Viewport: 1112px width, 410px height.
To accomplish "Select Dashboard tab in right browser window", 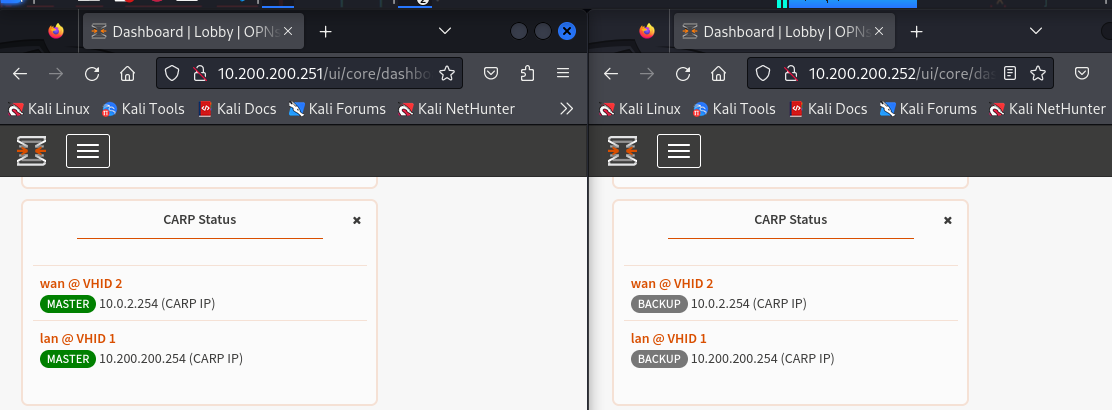I will (784, 31).
